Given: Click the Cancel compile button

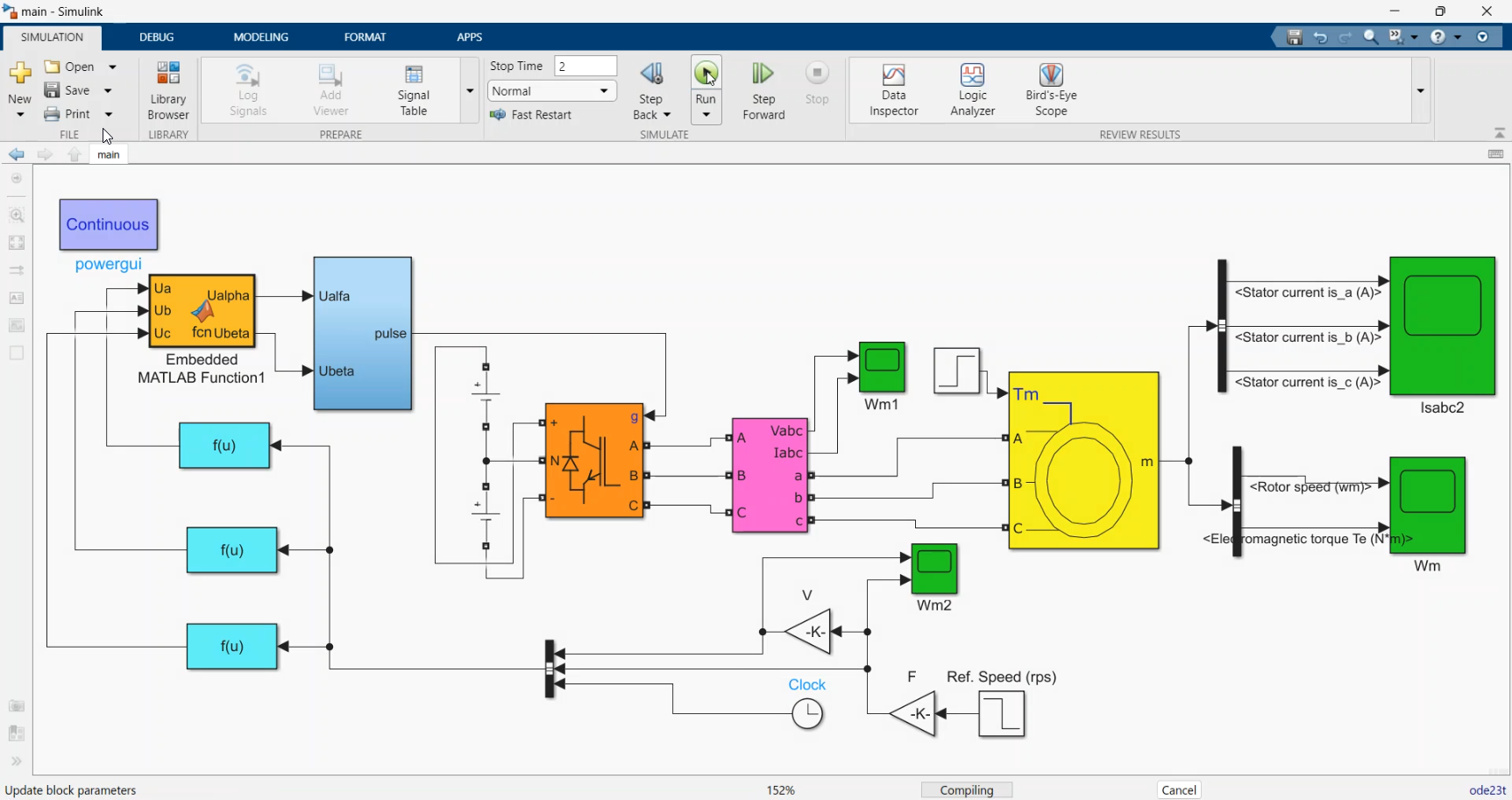Looking at the screenshot, I should point(1179,790).
